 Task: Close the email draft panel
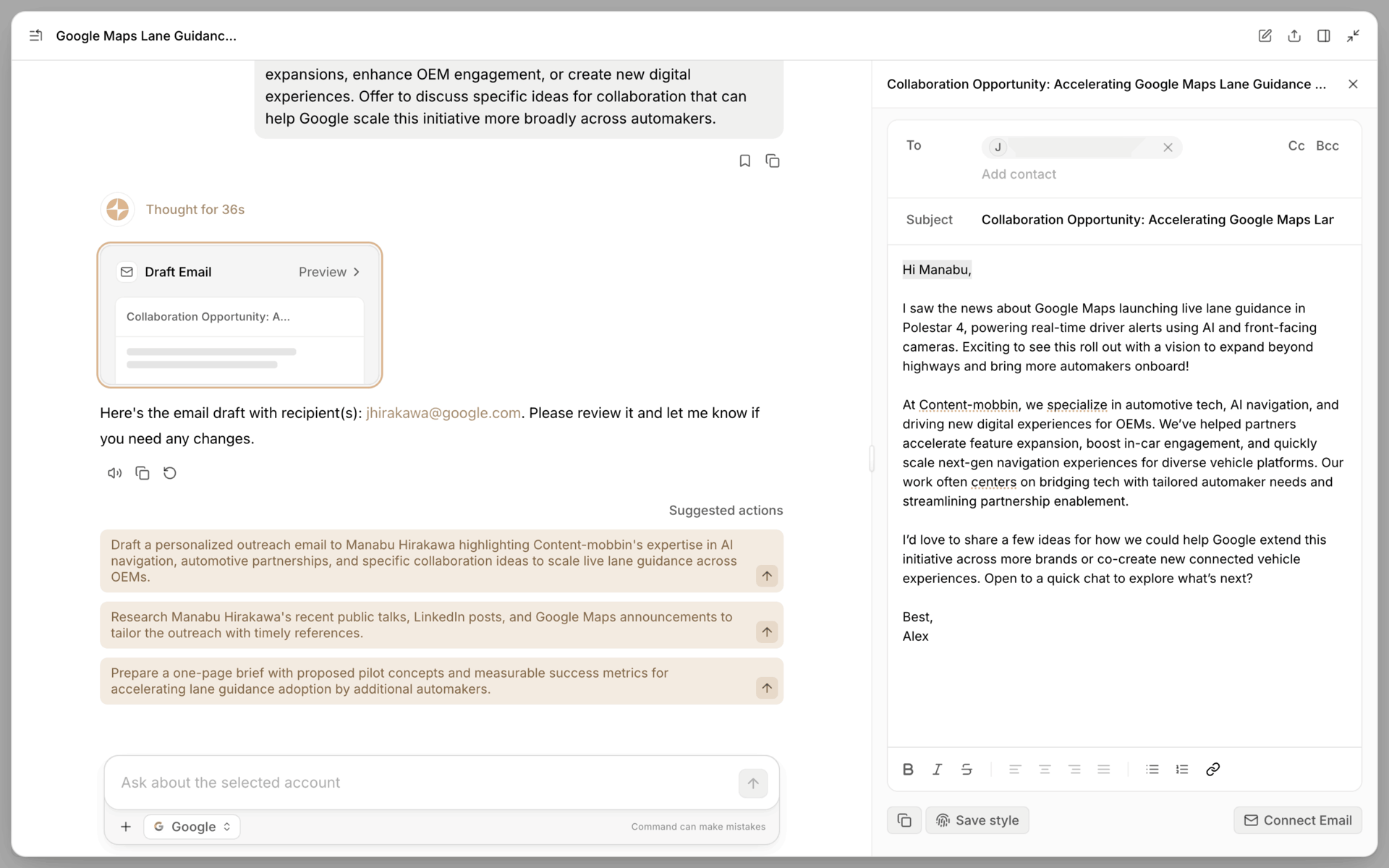click(x=1353, y=84)
